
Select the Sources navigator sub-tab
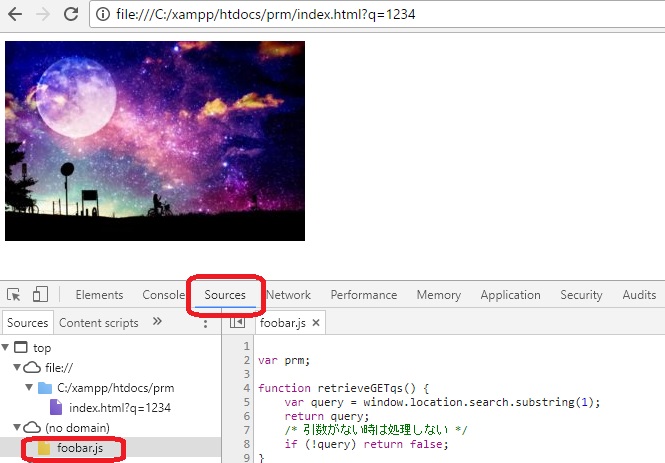tap(28, 323)
